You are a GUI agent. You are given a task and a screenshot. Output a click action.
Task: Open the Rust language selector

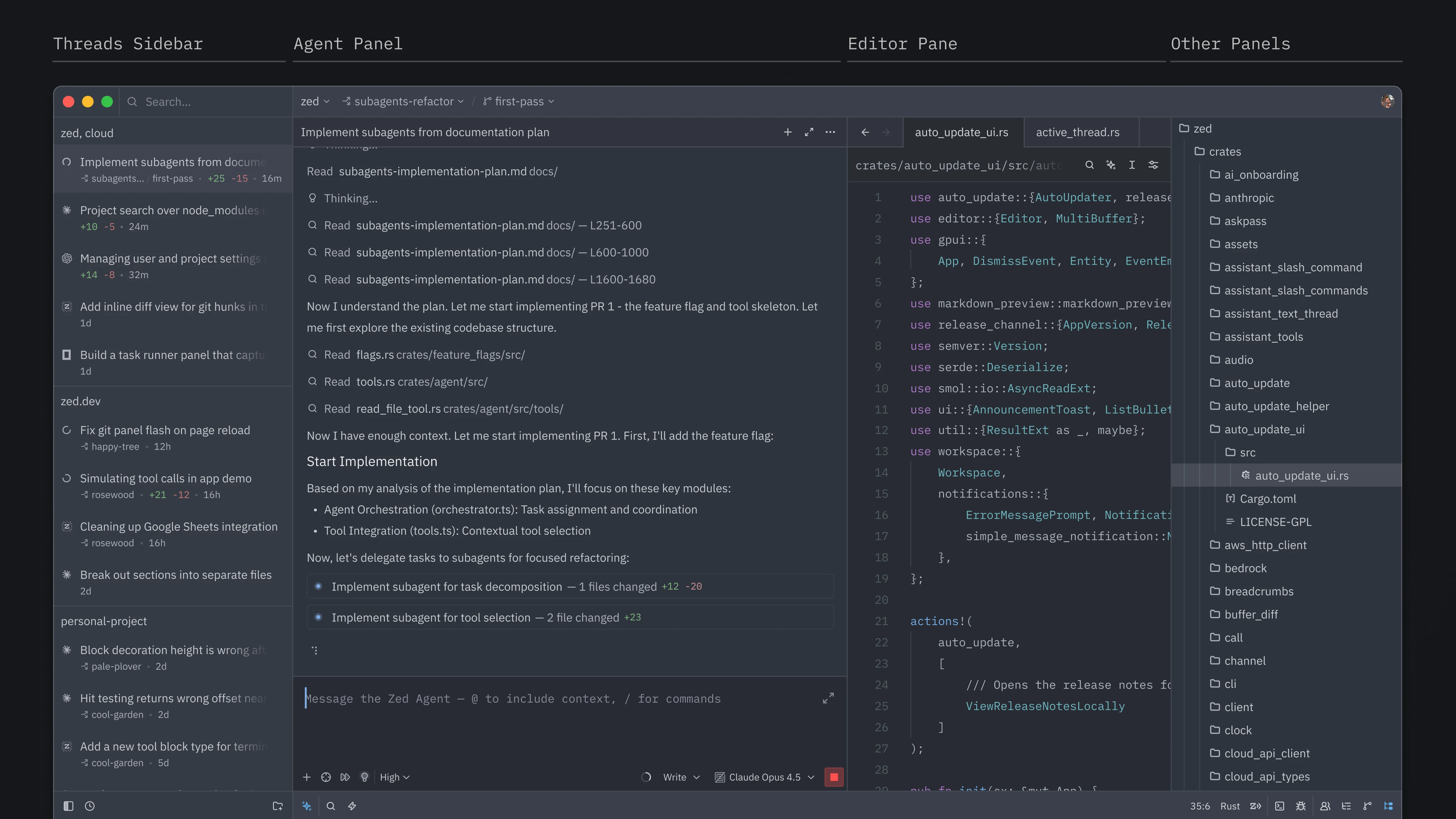(1230, 806)
